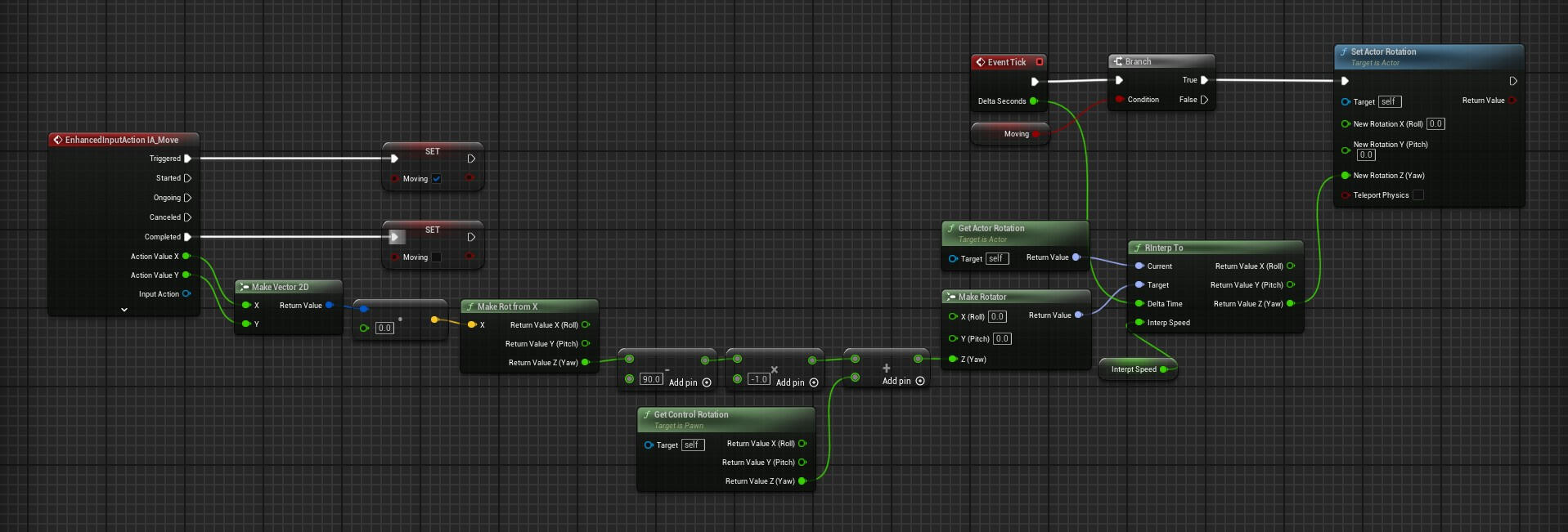Select the Get Control Rotation node title
Screen dimensions: 1568x532
tap(690, 414)
